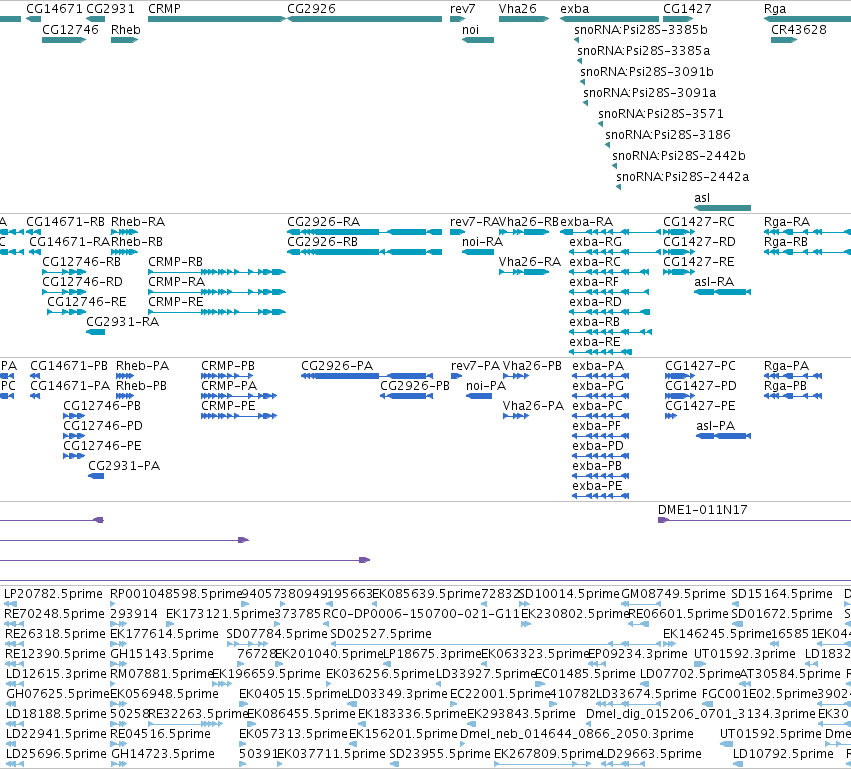The height and width of the screenshot is (769, 851).
Task: Click the noi-RA transcript label
Action: [x=482, y=241]
